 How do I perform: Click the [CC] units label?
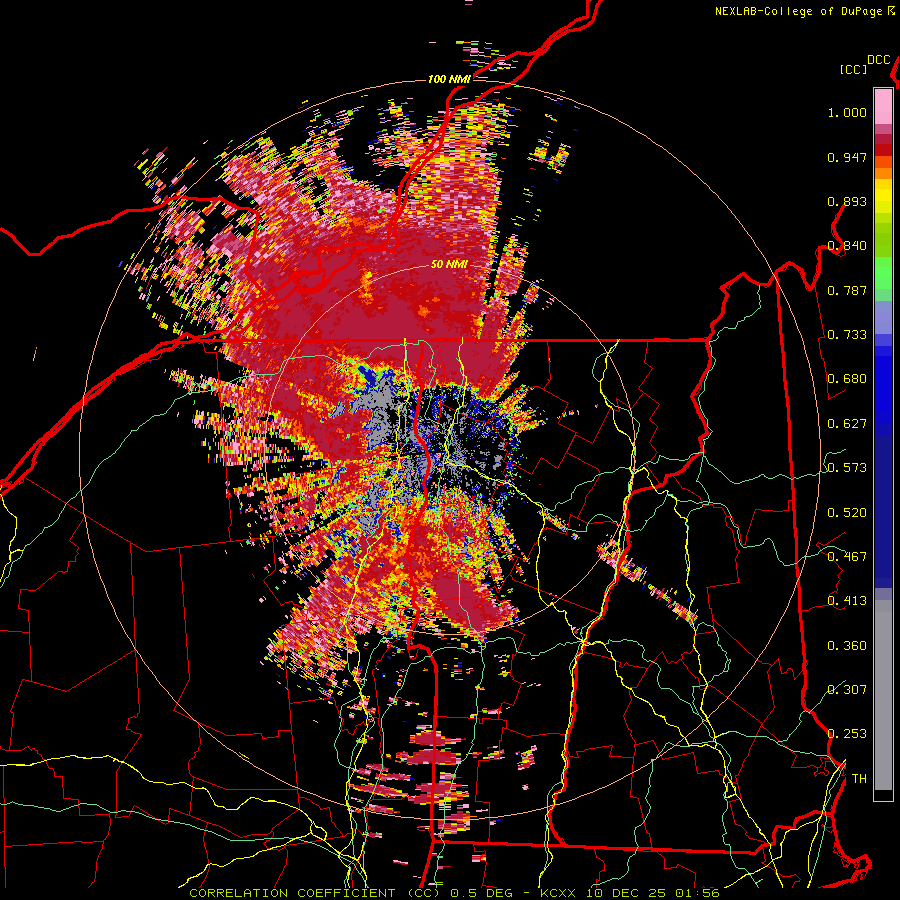(853, 70)
